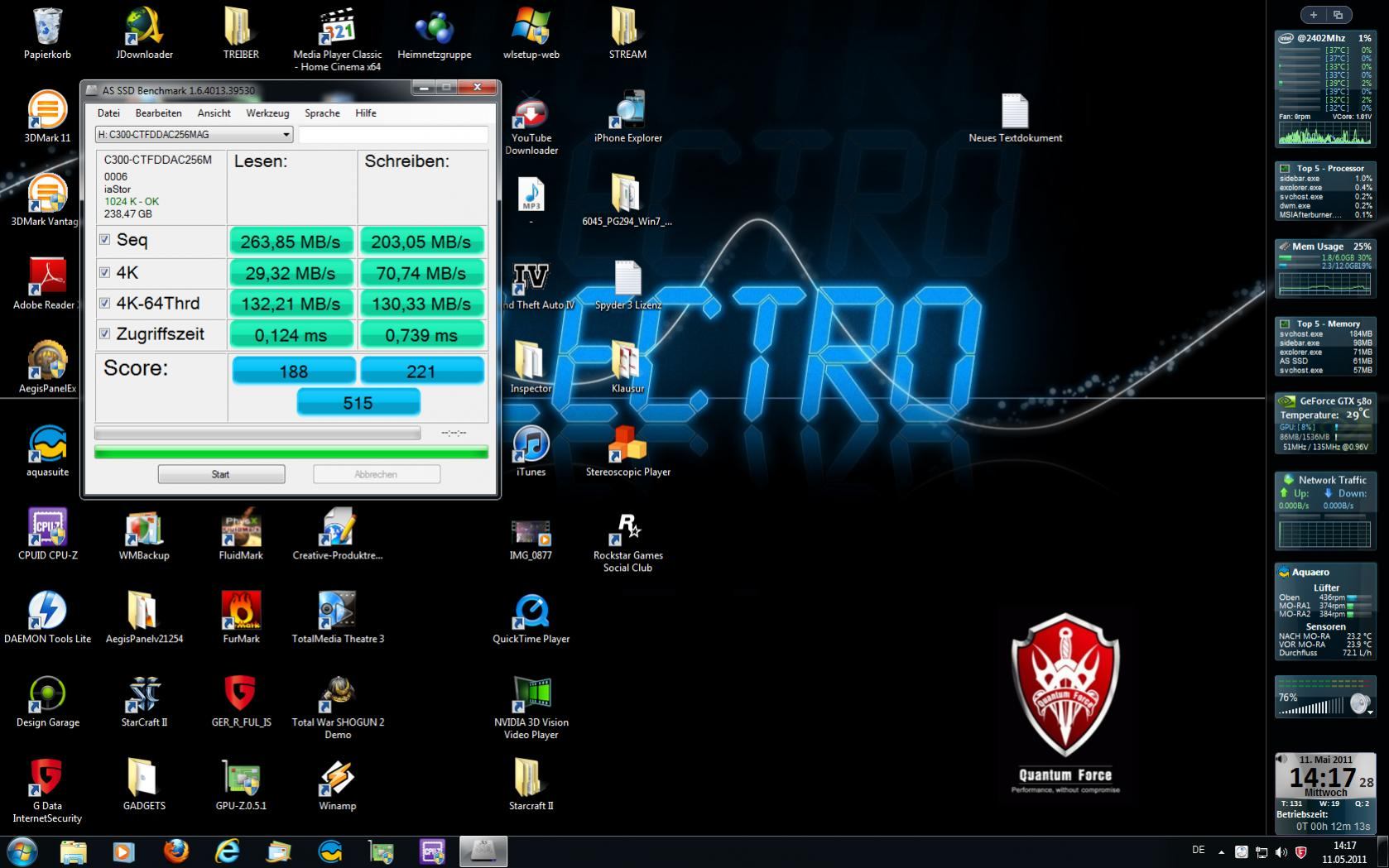The width and height of the screenshot is (1389, 868).
Task: Open the FluidMark desktop shortcut
Action: click(x=241, y=535)
